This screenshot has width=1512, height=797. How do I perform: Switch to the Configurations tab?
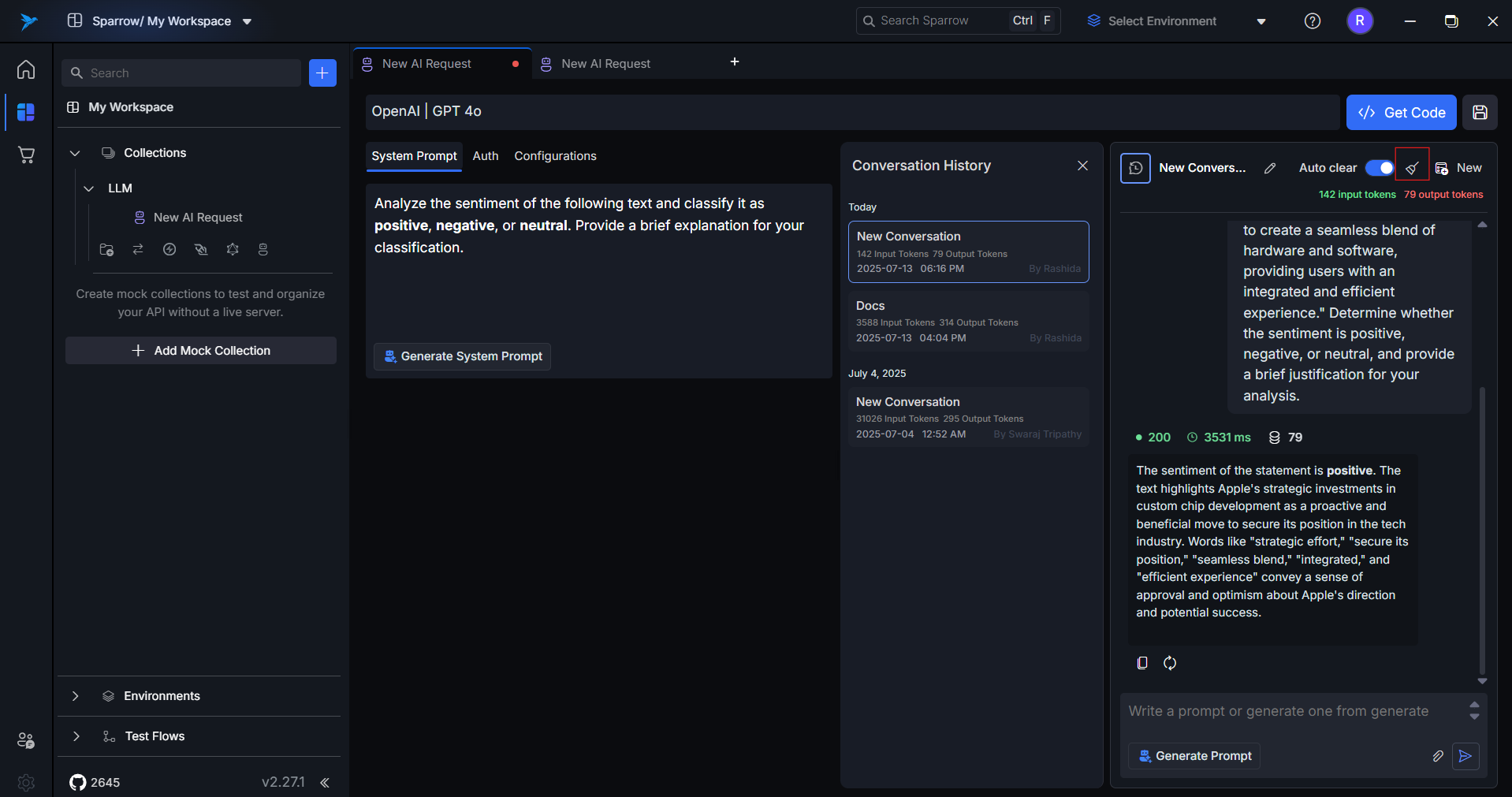[555, 156]
